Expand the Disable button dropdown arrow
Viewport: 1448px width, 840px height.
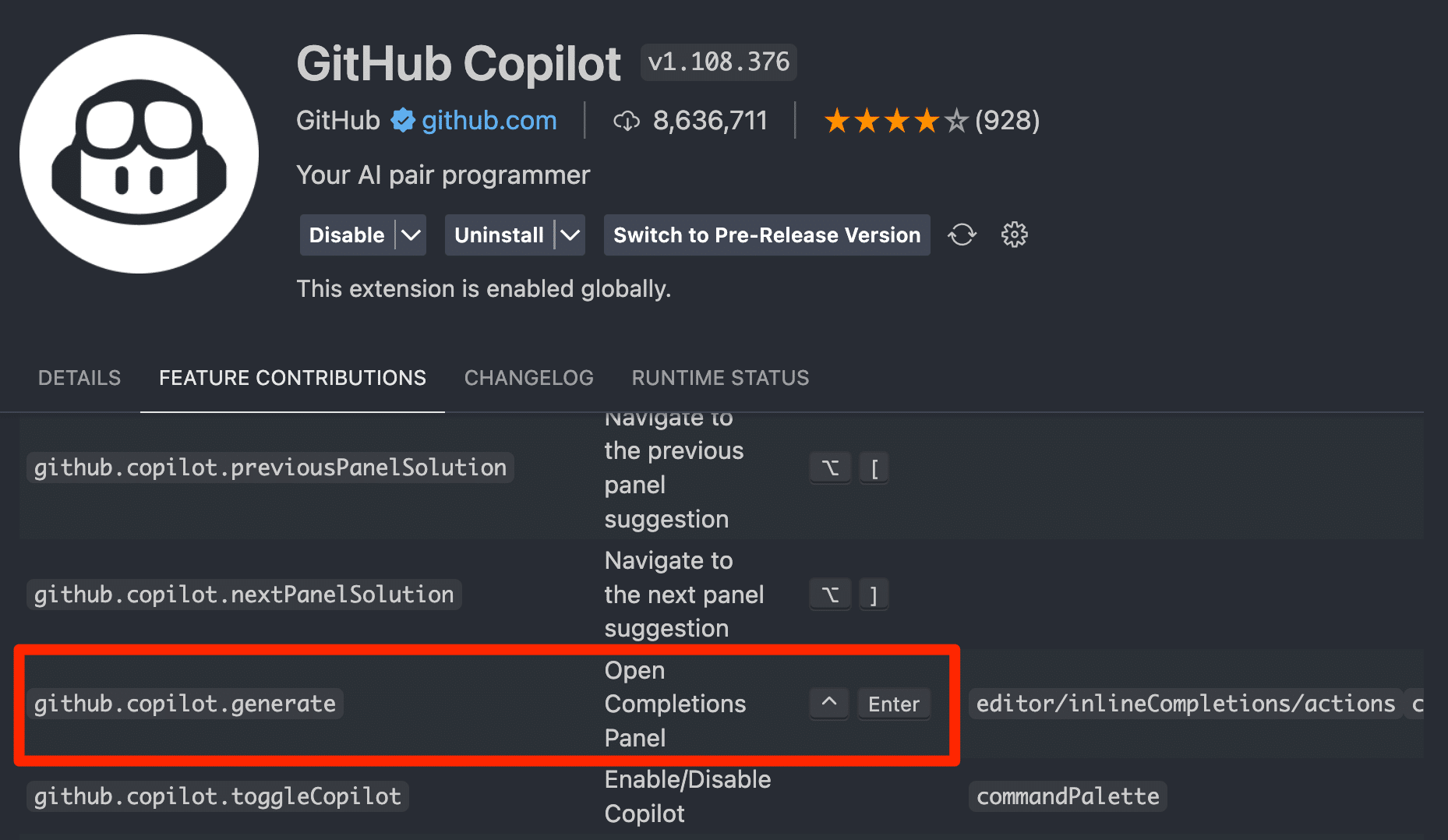pos(412,235)
